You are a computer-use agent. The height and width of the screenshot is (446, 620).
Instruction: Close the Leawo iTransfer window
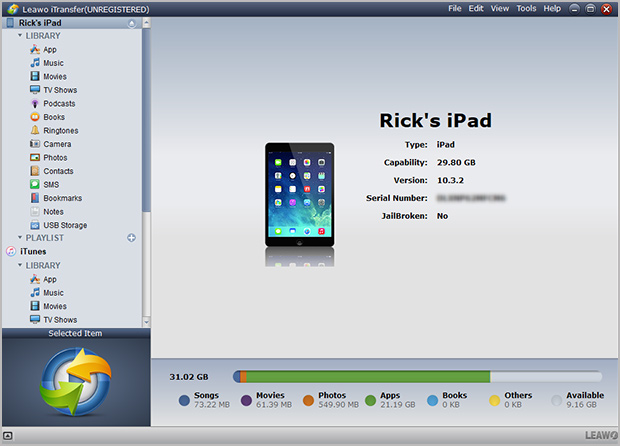pos(606,9)
